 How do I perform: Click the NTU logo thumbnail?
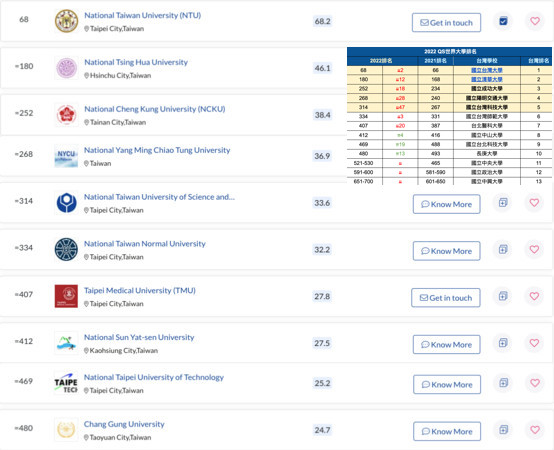pos(66,21)
